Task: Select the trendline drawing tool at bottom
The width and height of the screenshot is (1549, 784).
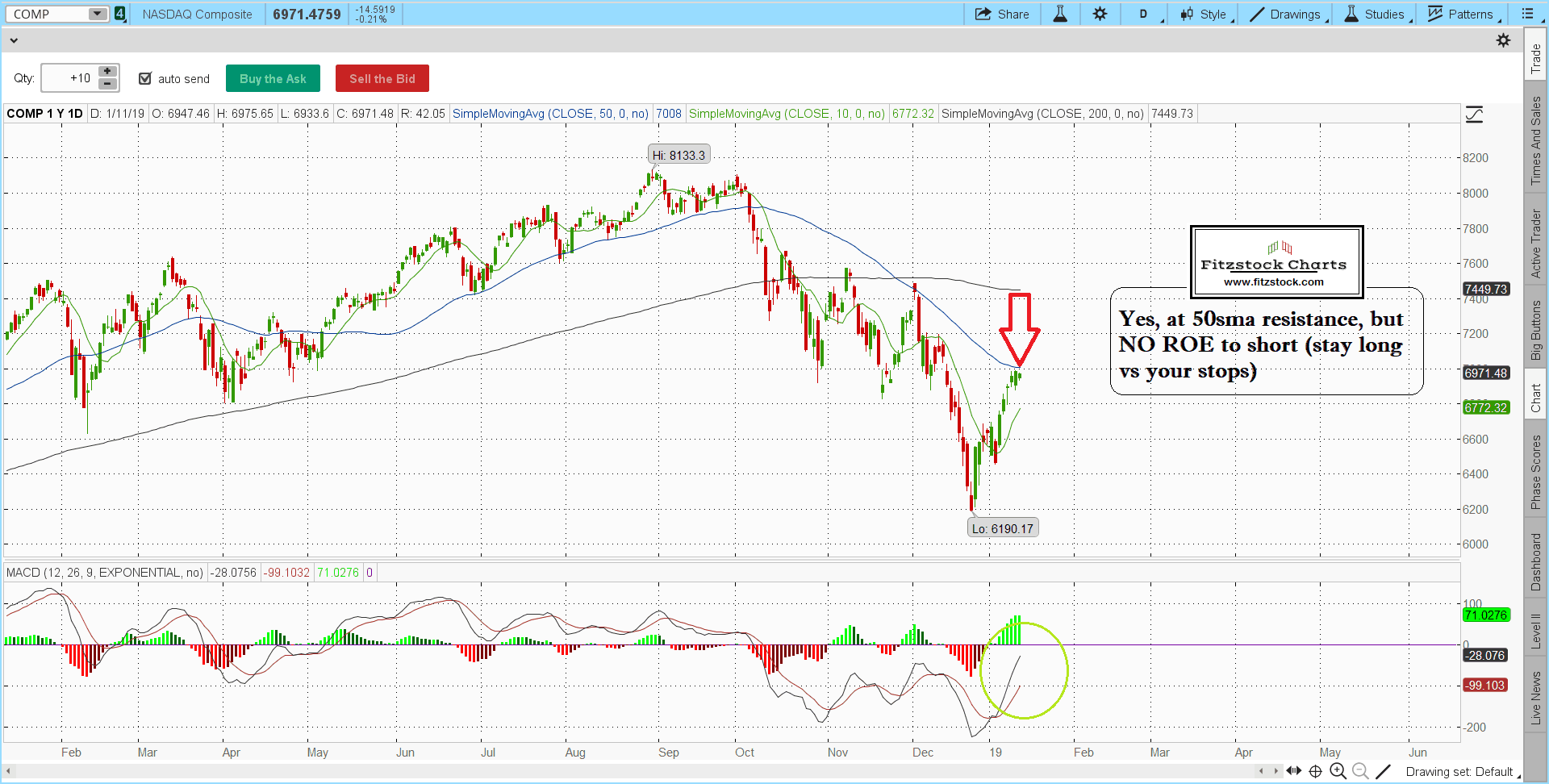Action: point(1383,771)
